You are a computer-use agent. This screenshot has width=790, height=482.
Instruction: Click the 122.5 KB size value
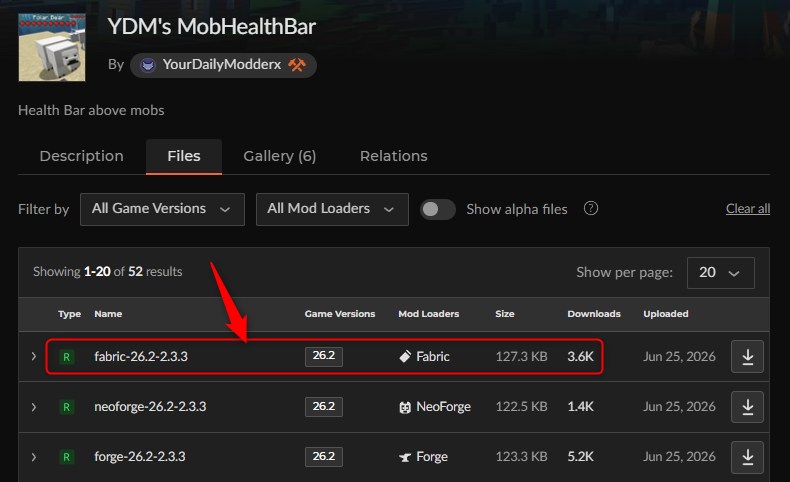(521, 406)
